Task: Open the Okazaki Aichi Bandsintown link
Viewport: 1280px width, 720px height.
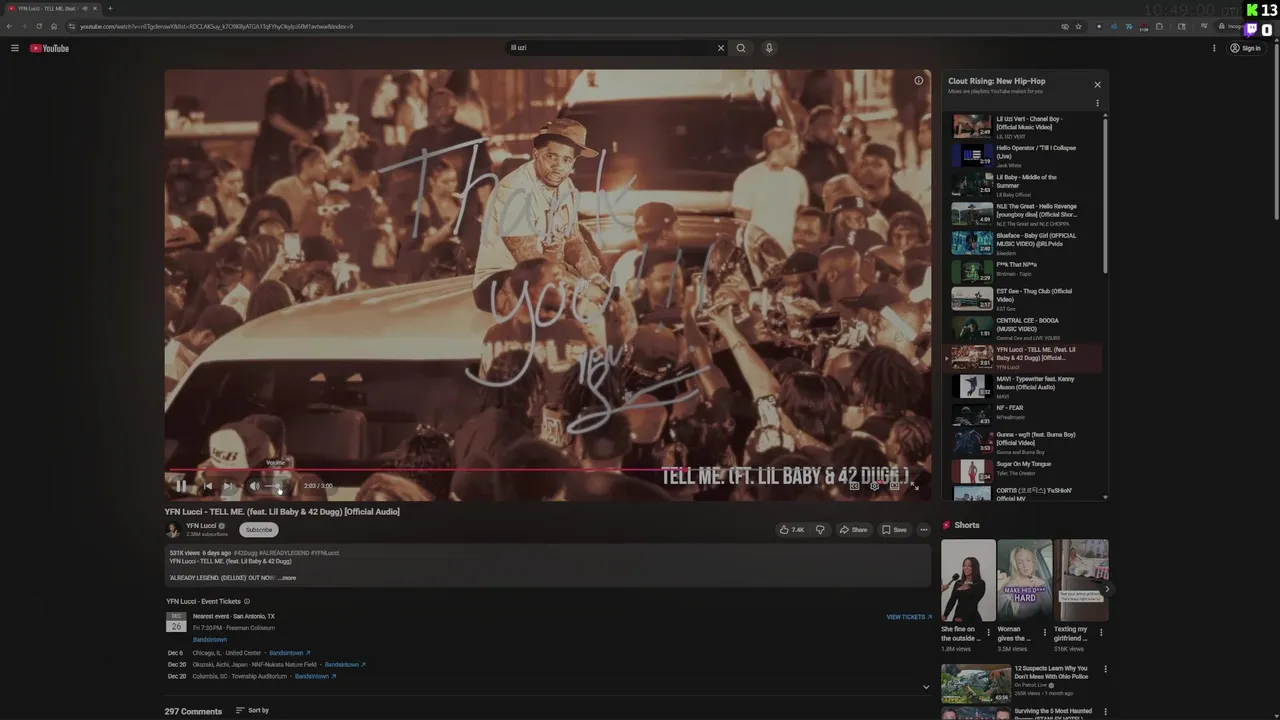Action: click(345, 665)
